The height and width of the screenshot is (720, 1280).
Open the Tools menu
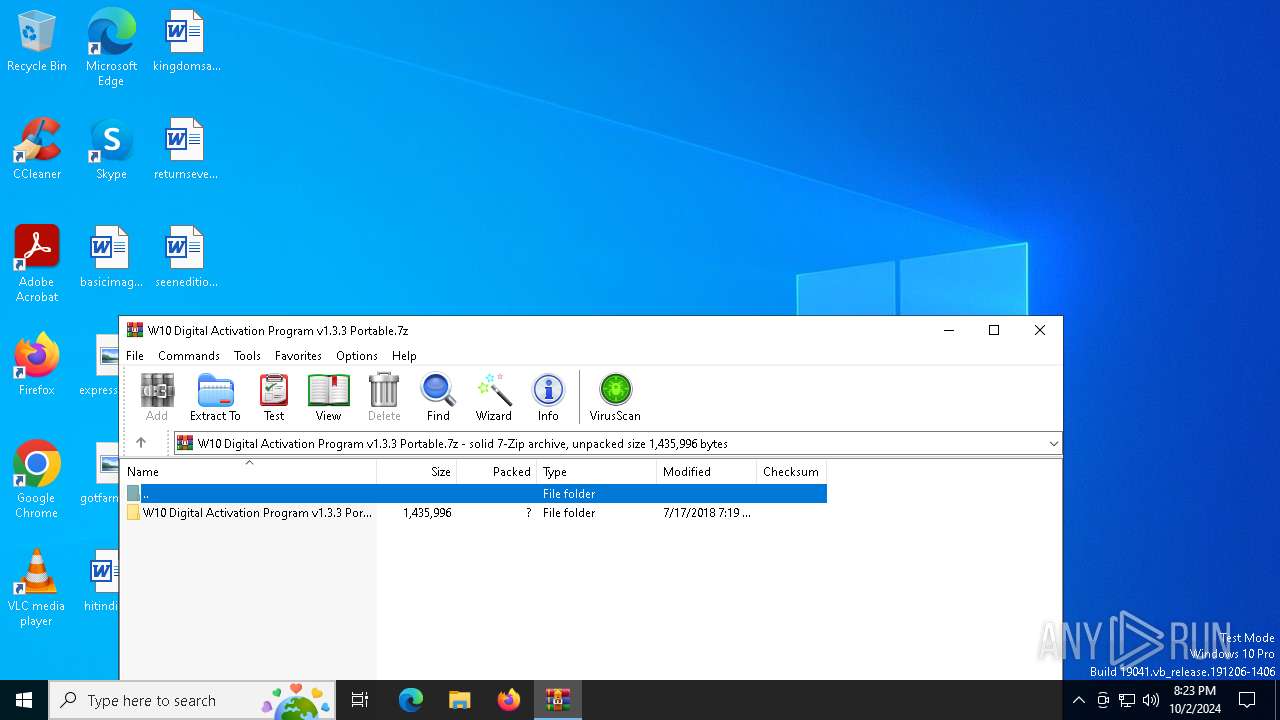[247, 356]
